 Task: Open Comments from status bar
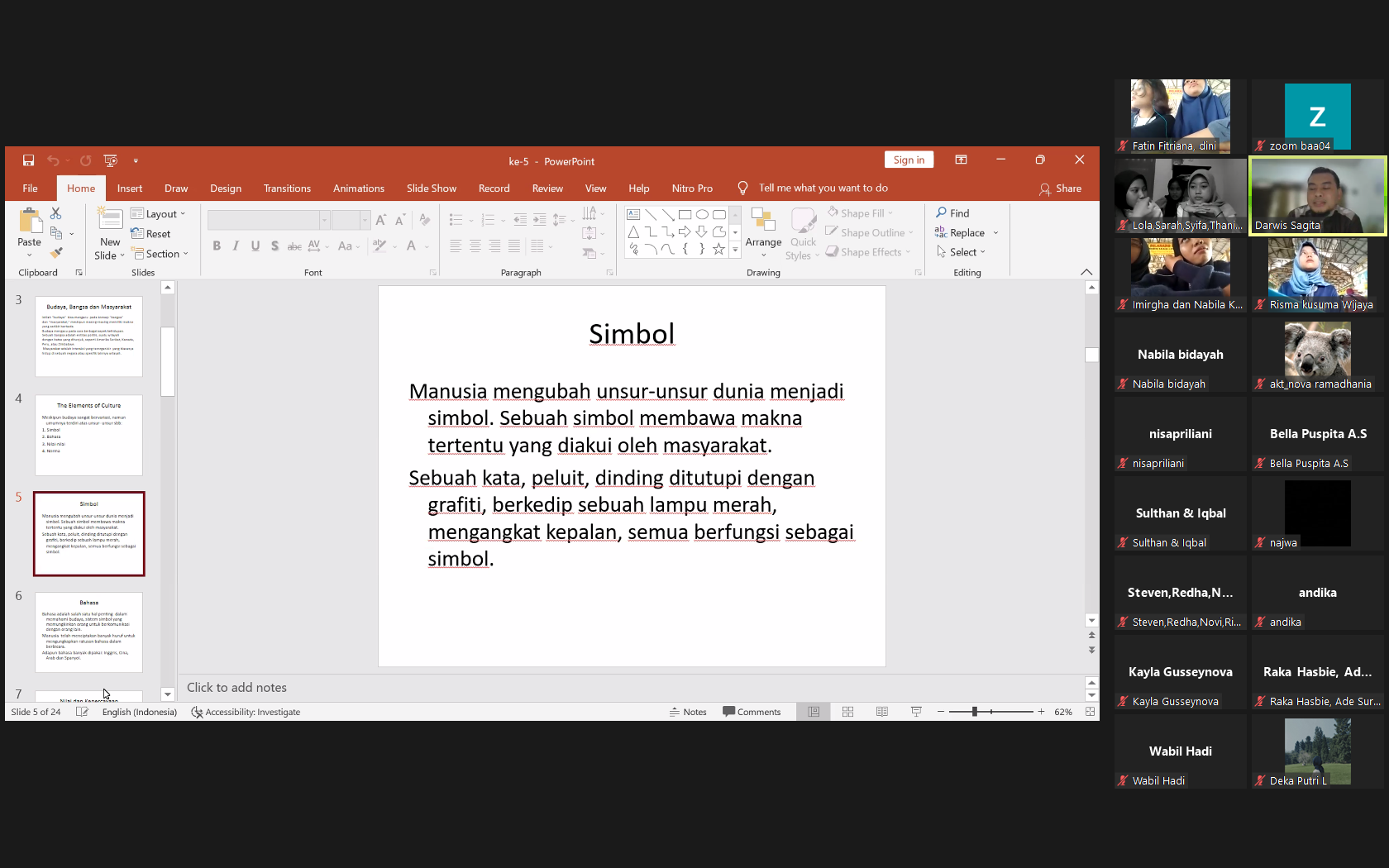pos(752,712)
